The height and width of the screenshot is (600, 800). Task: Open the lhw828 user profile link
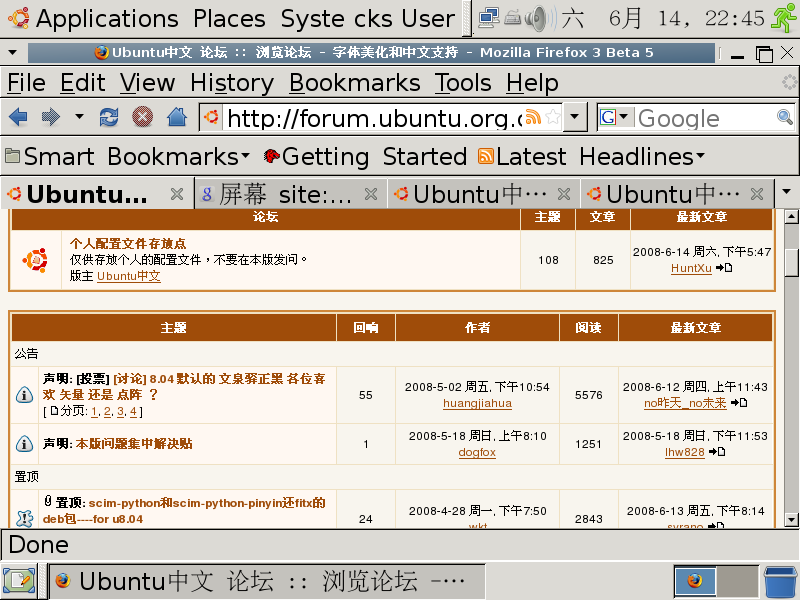click(685, 452)
